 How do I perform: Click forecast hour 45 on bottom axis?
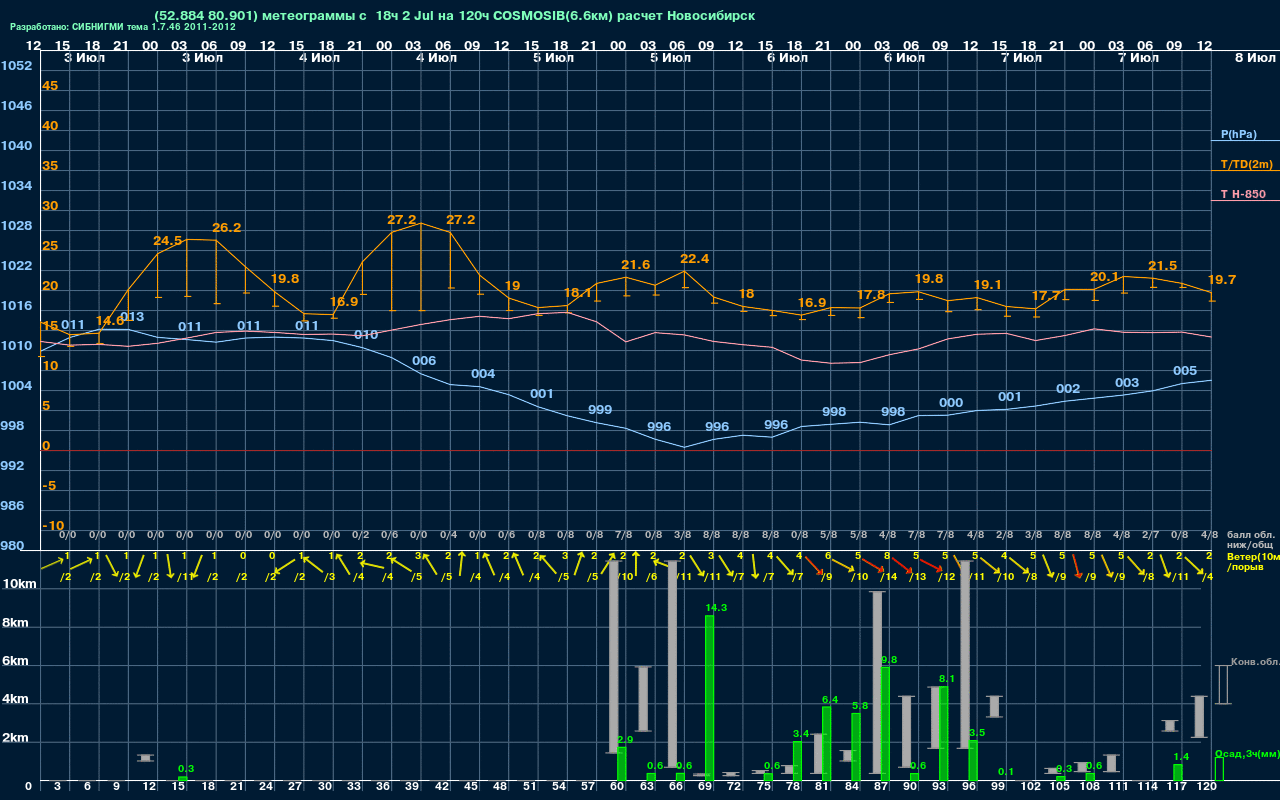tap(471, 788)
